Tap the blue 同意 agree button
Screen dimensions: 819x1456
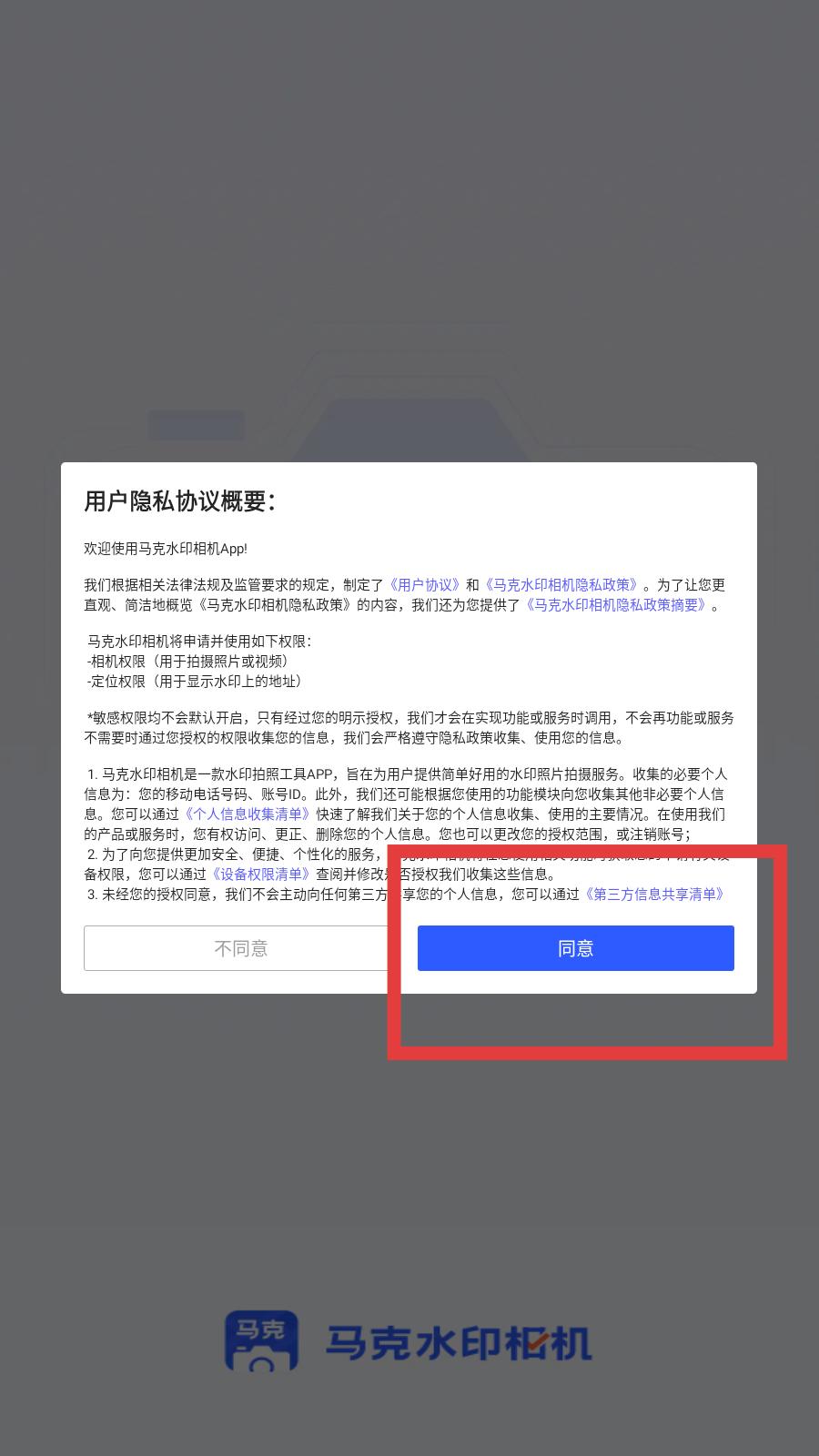[575, 948]
